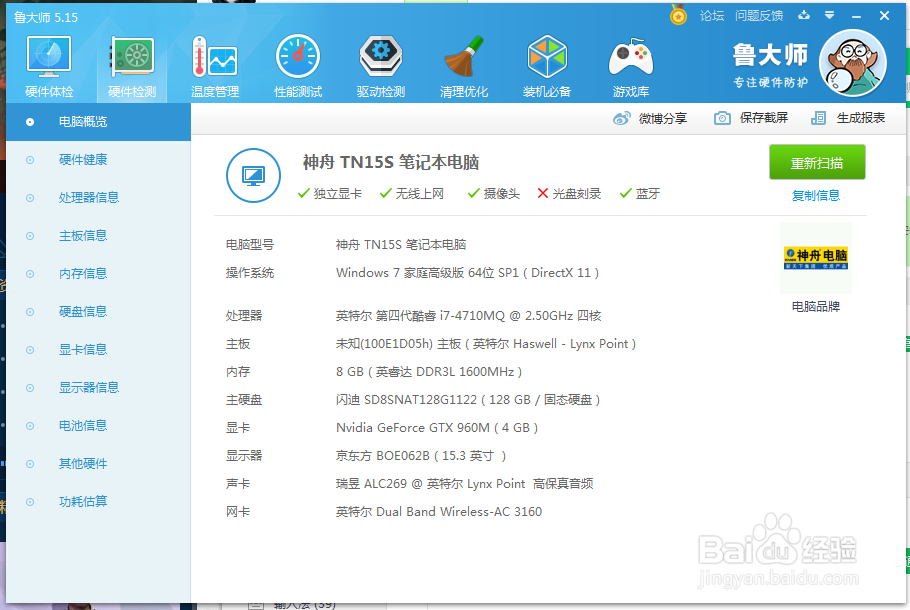Image resolution: width=910 pixels, height=610 pixels.
Task: Click the Windows 7 家庭高级版 operating system value
Action: (x=467, y=273)
